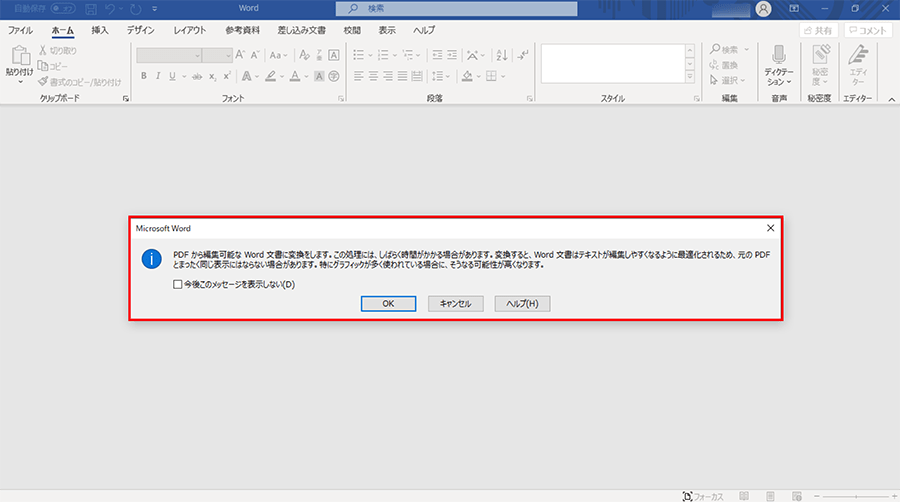Viewport: 900px width, 502px height.
Task: Align text to the left
Action: 358,76
